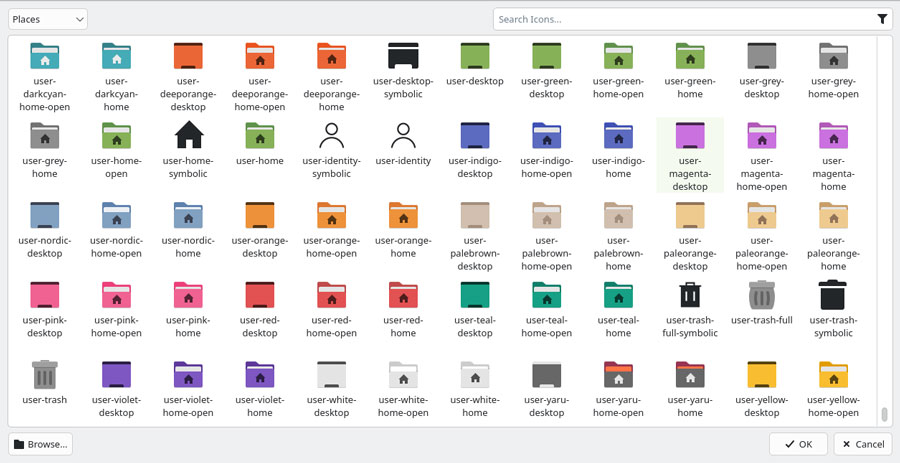900x463 pixels.
Task: Choose the user-magenta-home icon
Action: pyautogui.click(x=833, y=135)
